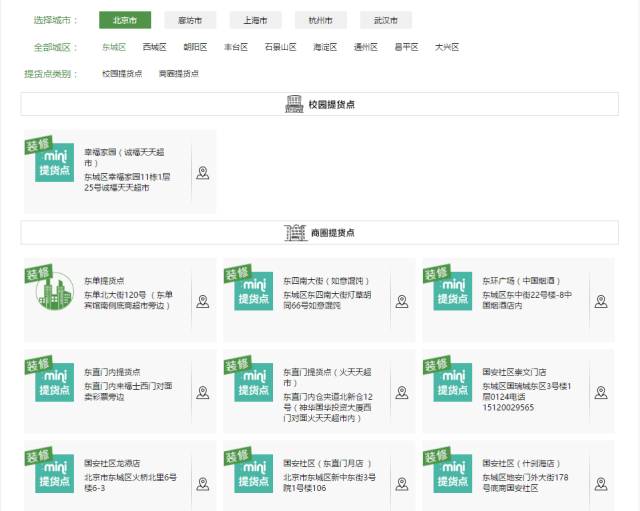Click map pin on 国安社区龙潭店 card
Screen dimensions: 640x511
pos(202,482)
